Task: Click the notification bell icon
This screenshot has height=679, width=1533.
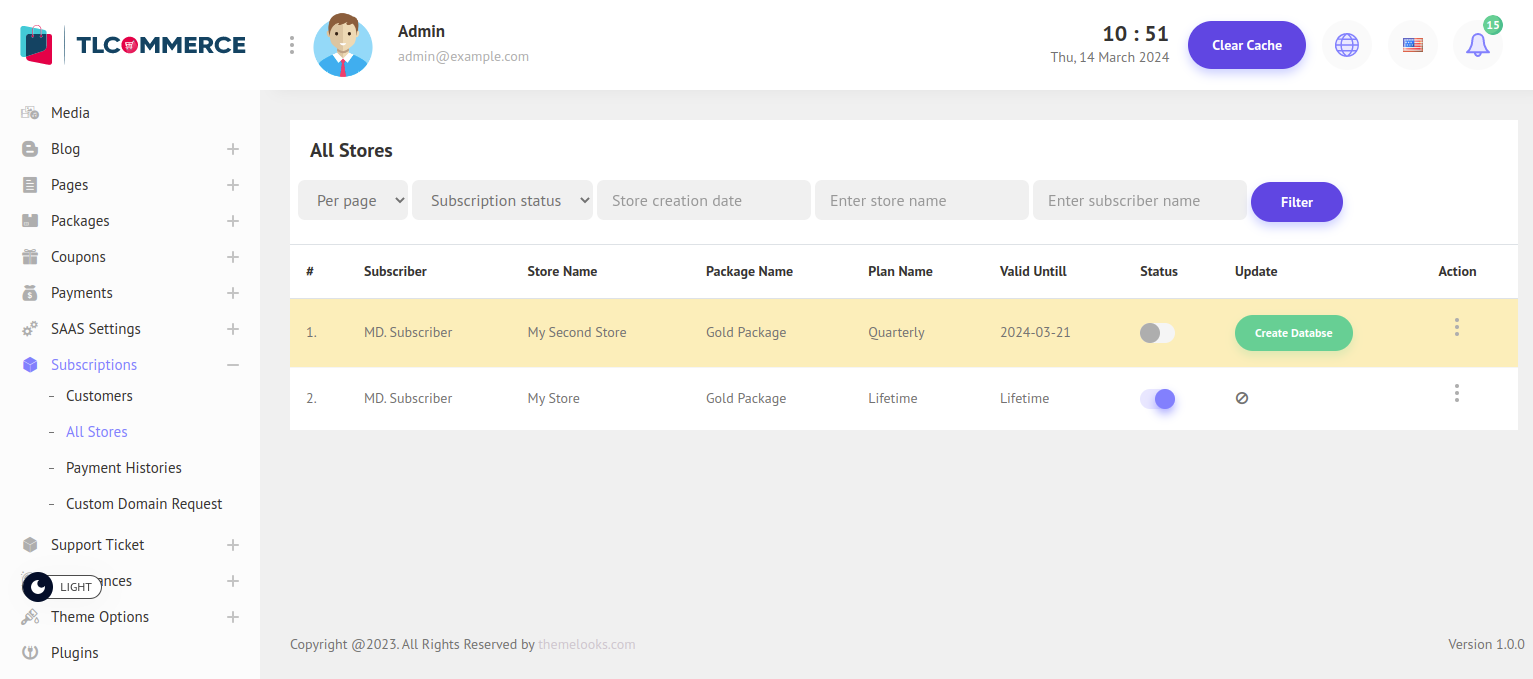Action: [1477, 45]
